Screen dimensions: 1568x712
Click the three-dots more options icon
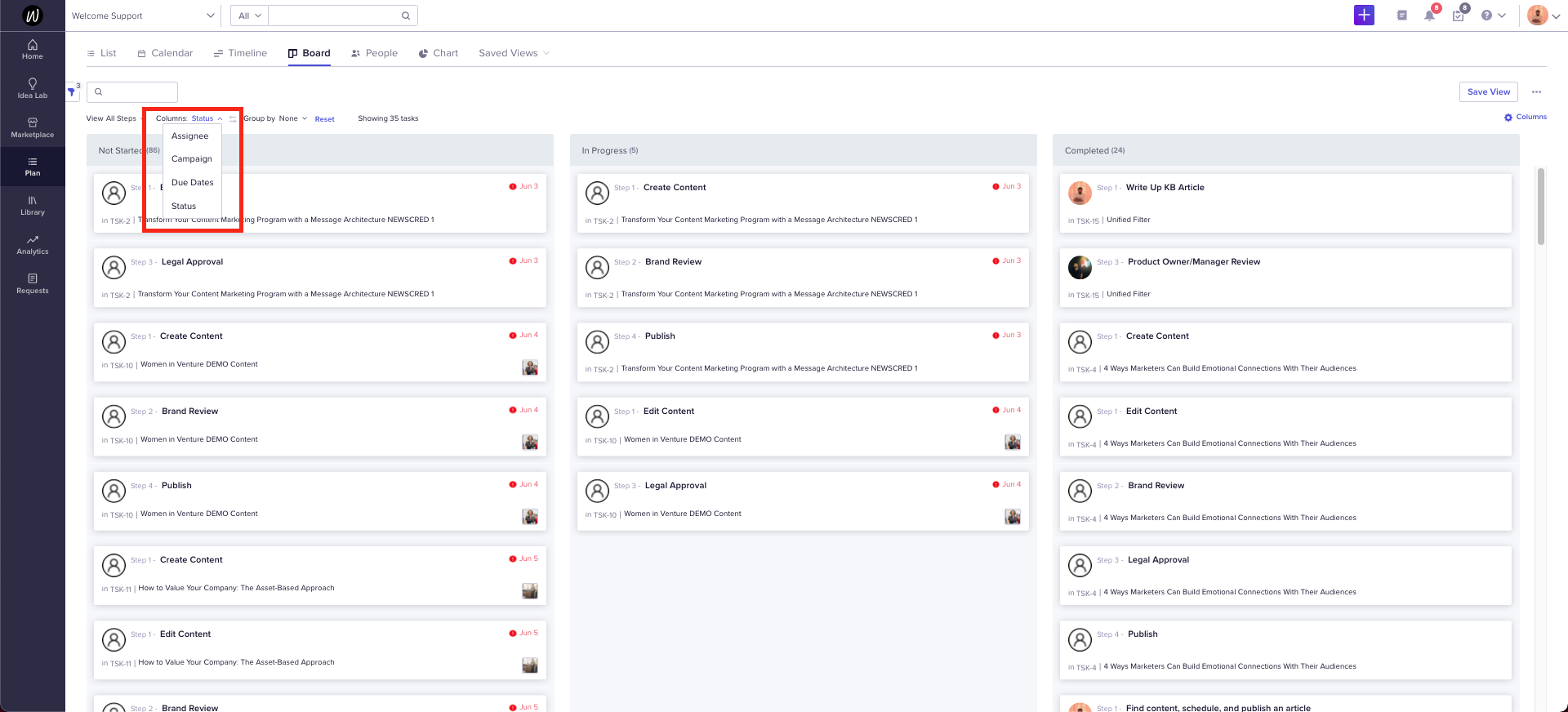pos(1536,91)
